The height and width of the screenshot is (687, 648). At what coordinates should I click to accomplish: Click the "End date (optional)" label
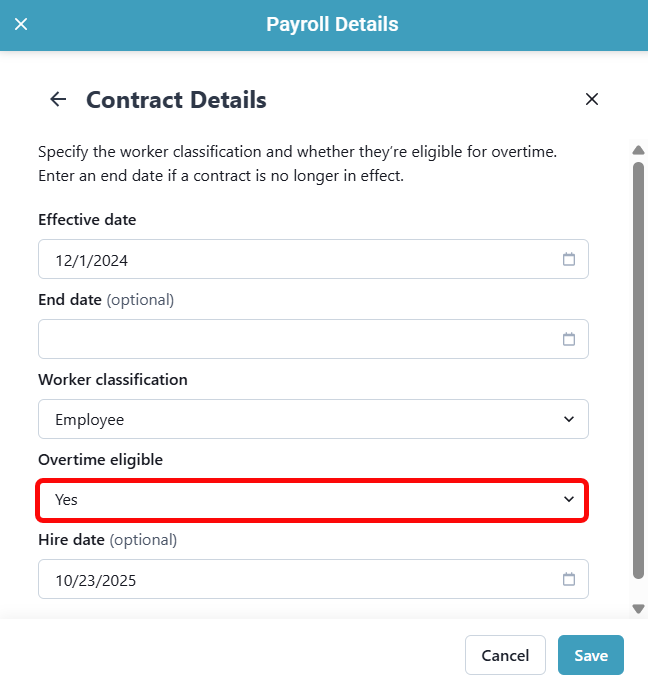(x=106, y=299)
